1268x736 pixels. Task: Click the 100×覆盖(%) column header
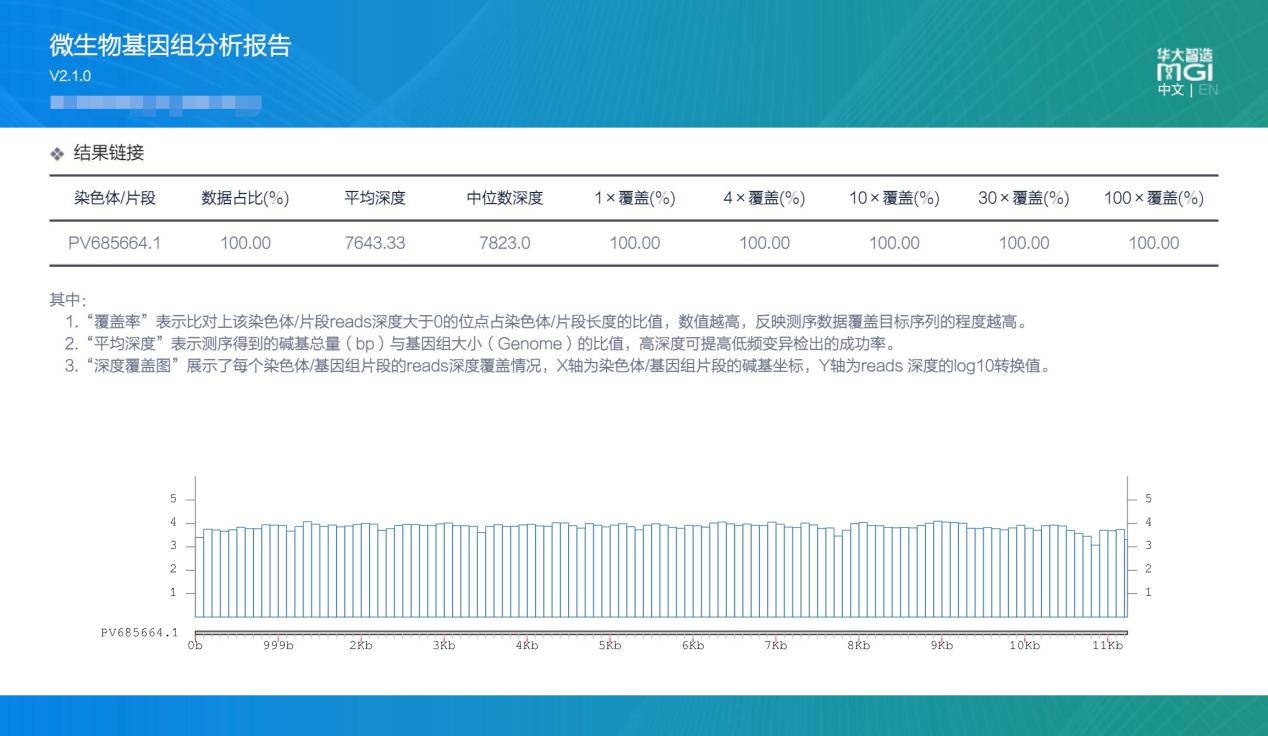[x=1153, y=198]
